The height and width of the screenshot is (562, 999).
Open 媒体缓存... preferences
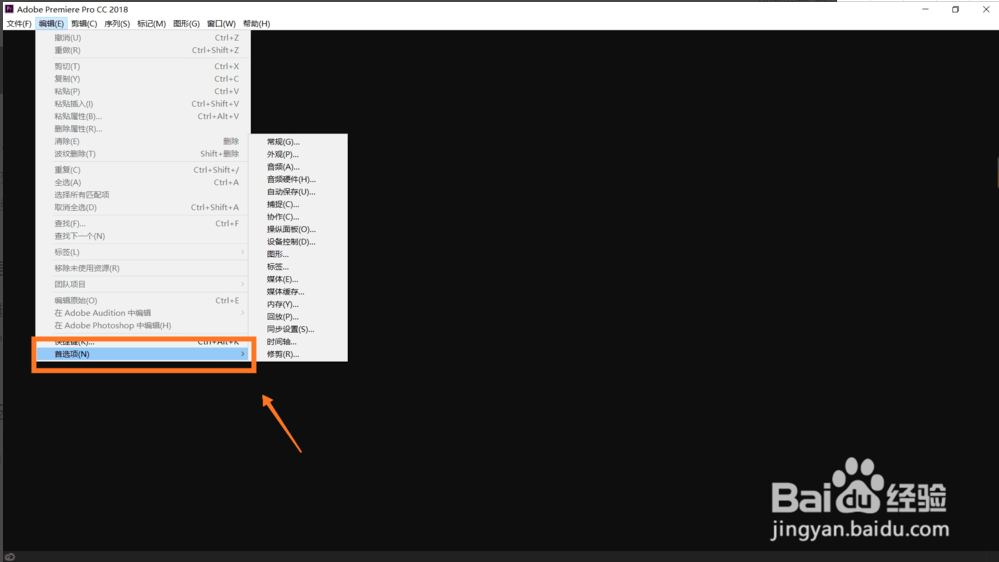298,292
